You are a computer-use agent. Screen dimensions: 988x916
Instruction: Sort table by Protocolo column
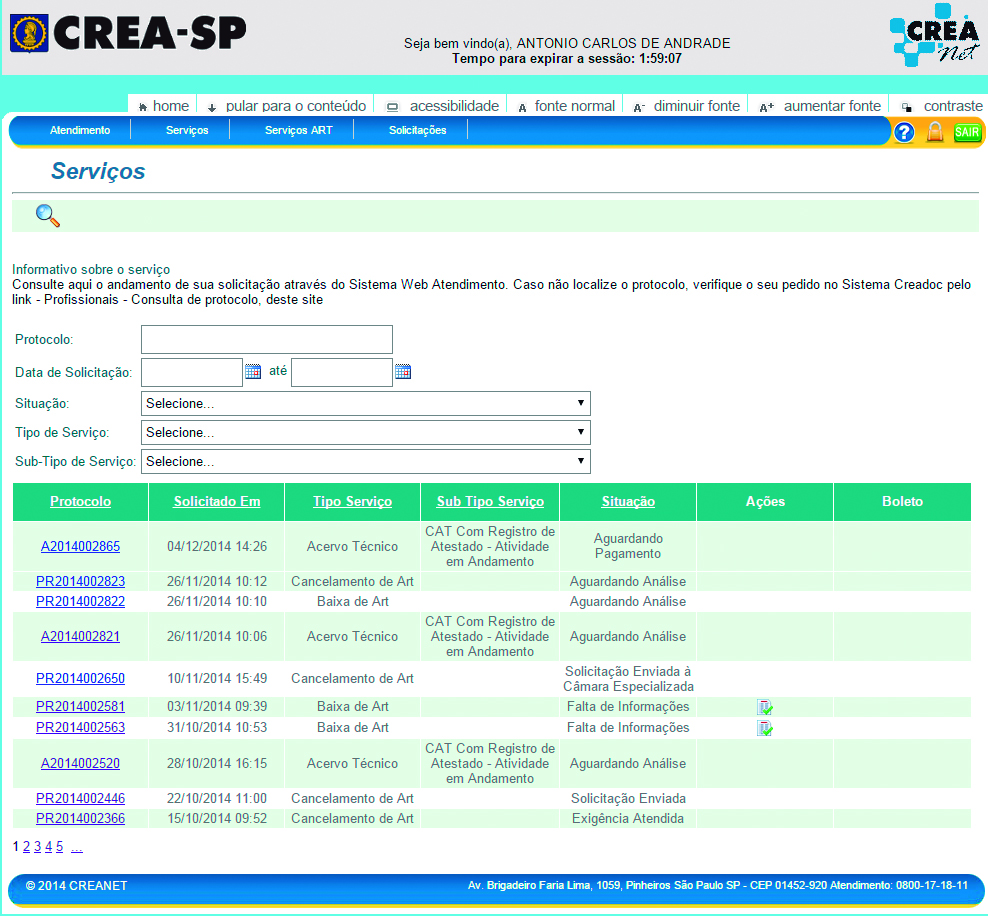click(x=81, y=501)
